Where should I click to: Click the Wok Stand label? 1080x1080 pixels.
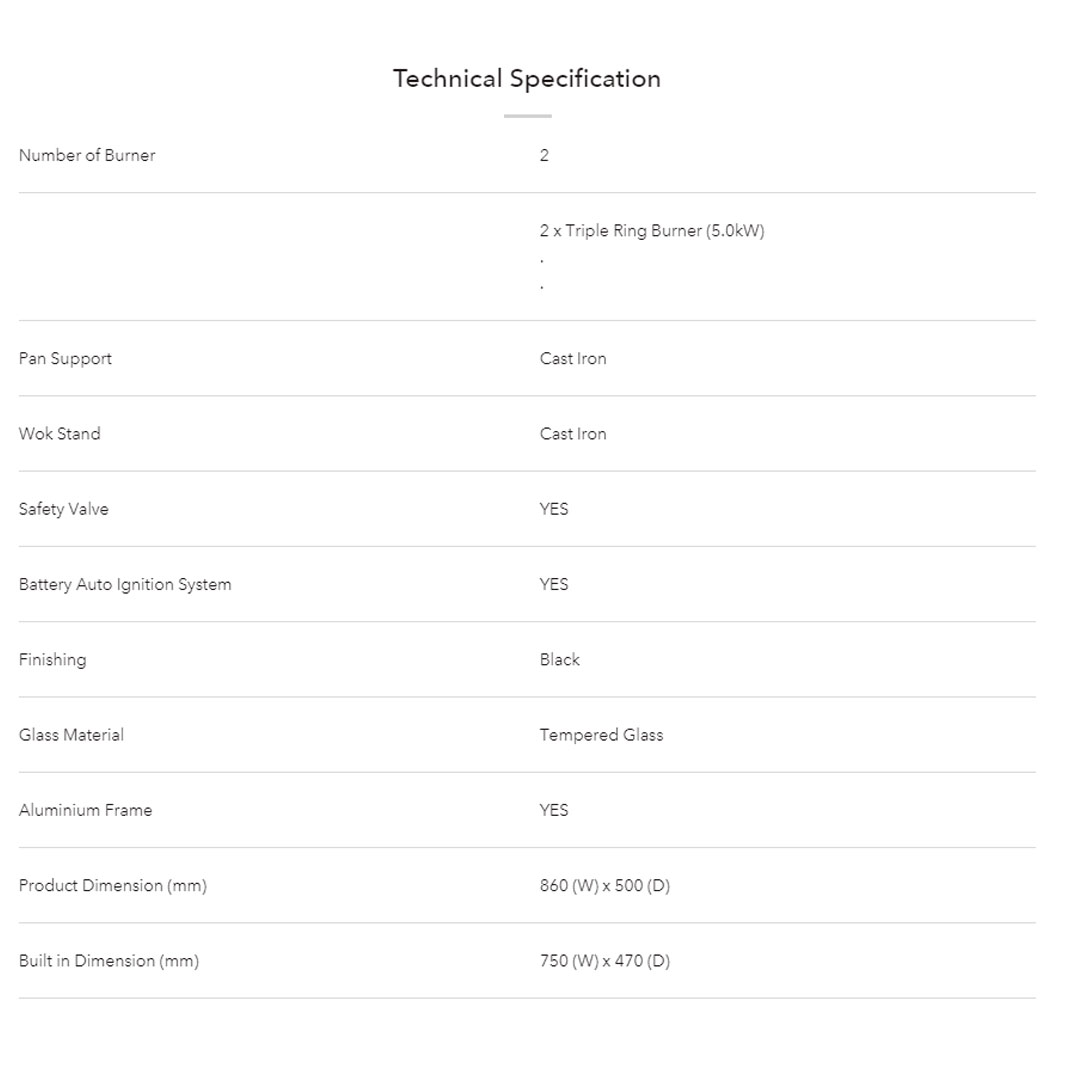59,434
